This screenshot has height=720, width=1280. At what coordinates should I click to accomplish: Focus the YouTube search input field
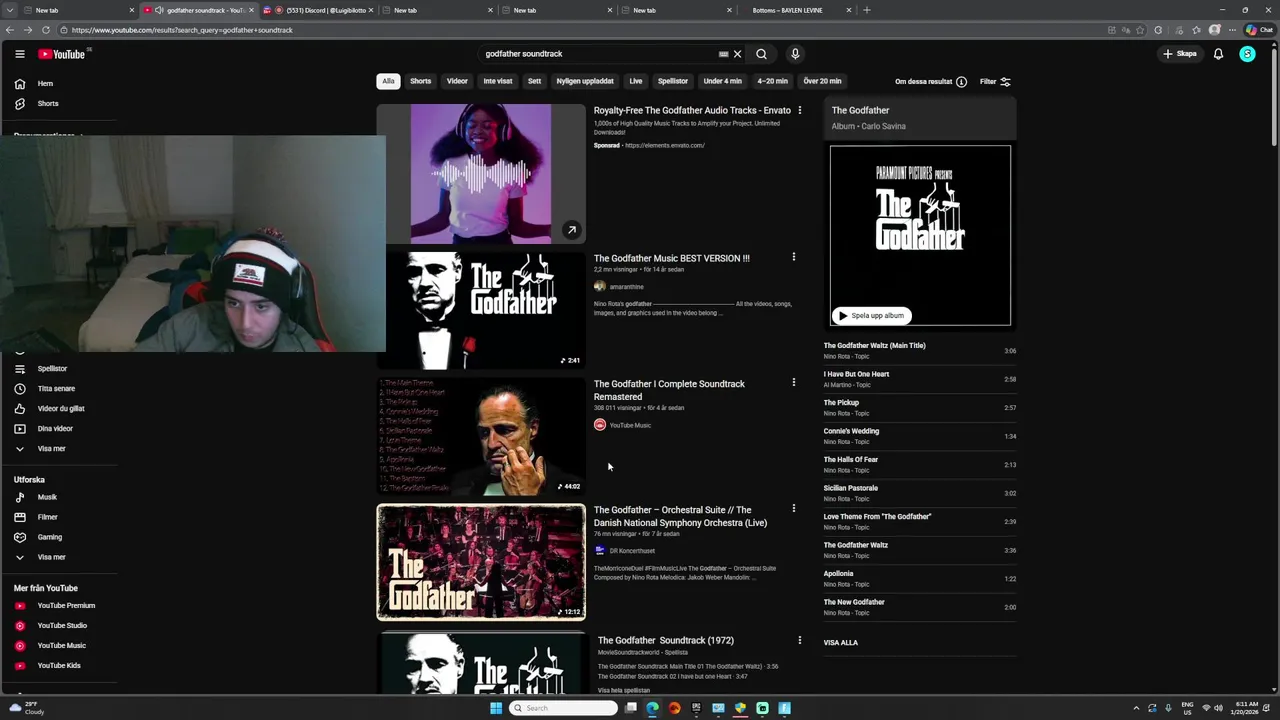(598, 54)
